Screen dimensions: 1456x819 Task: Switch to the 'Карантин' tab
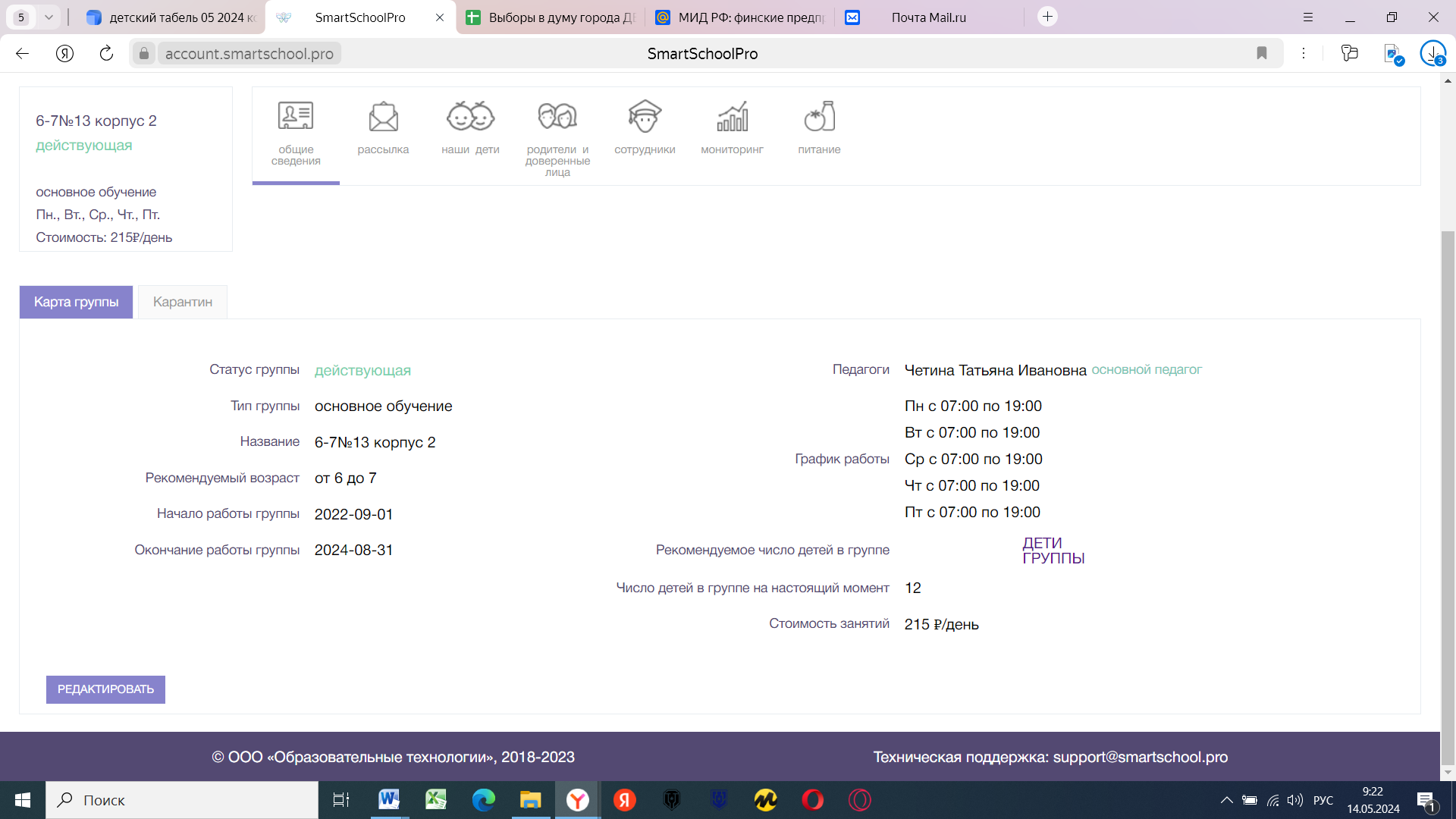tap(183, 302)
